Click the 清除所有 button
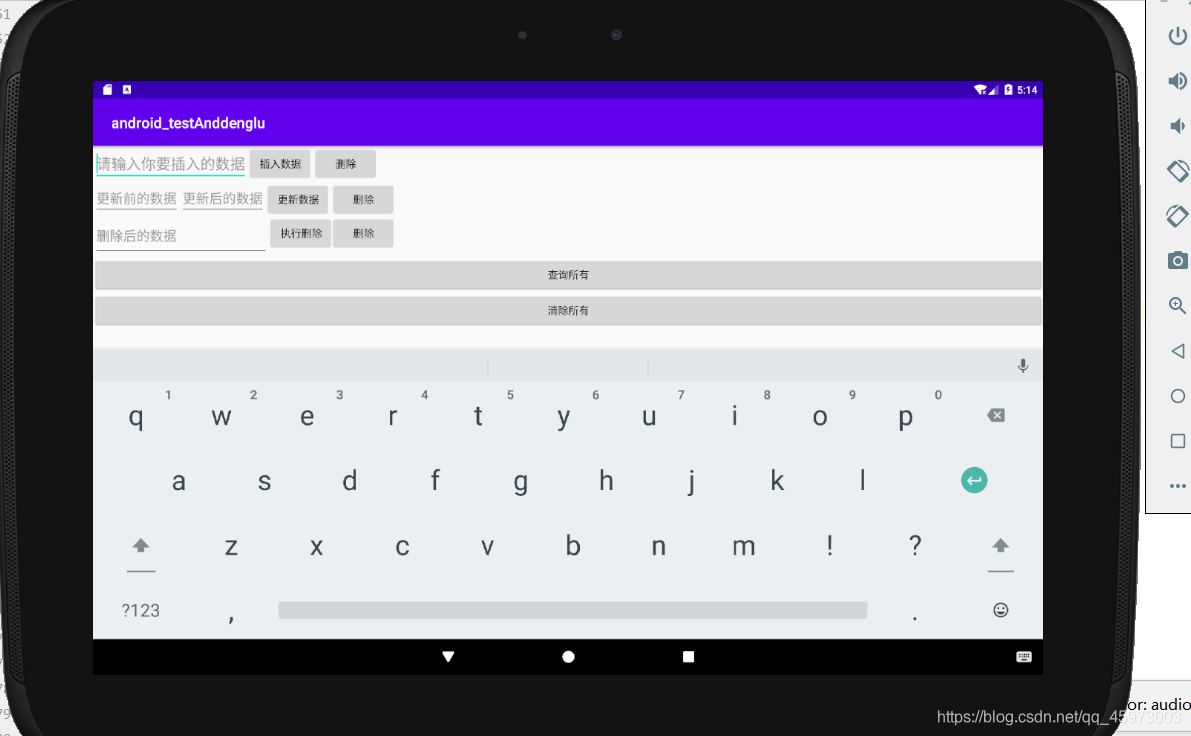 point(568,311)
